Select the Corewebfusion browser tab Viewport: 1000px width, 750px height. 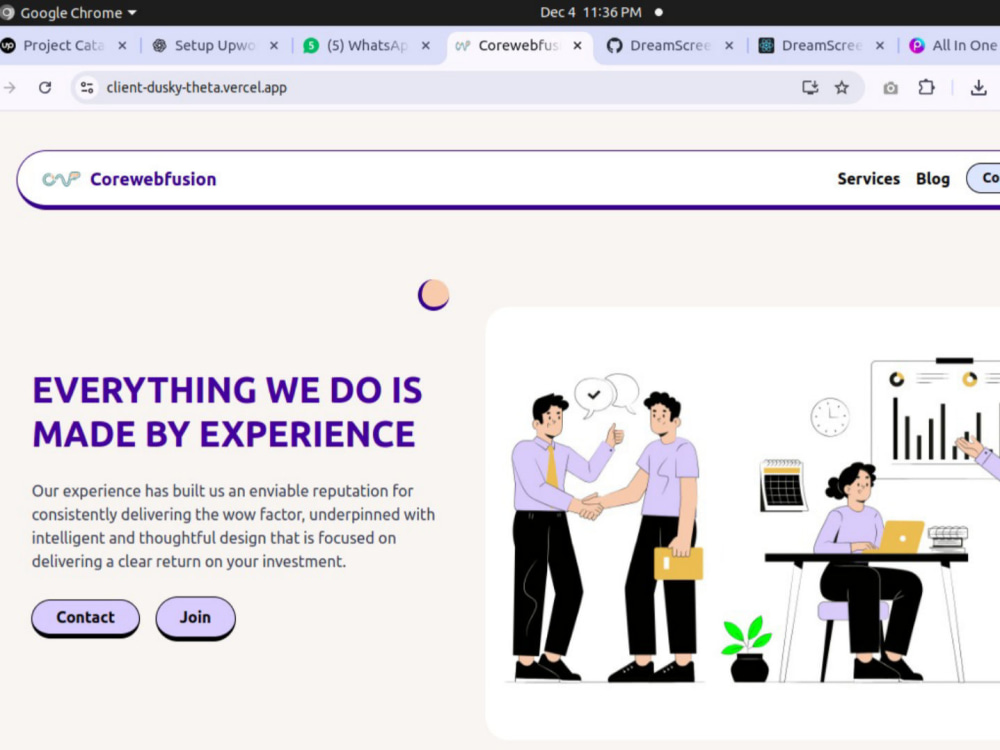[518, 45]
